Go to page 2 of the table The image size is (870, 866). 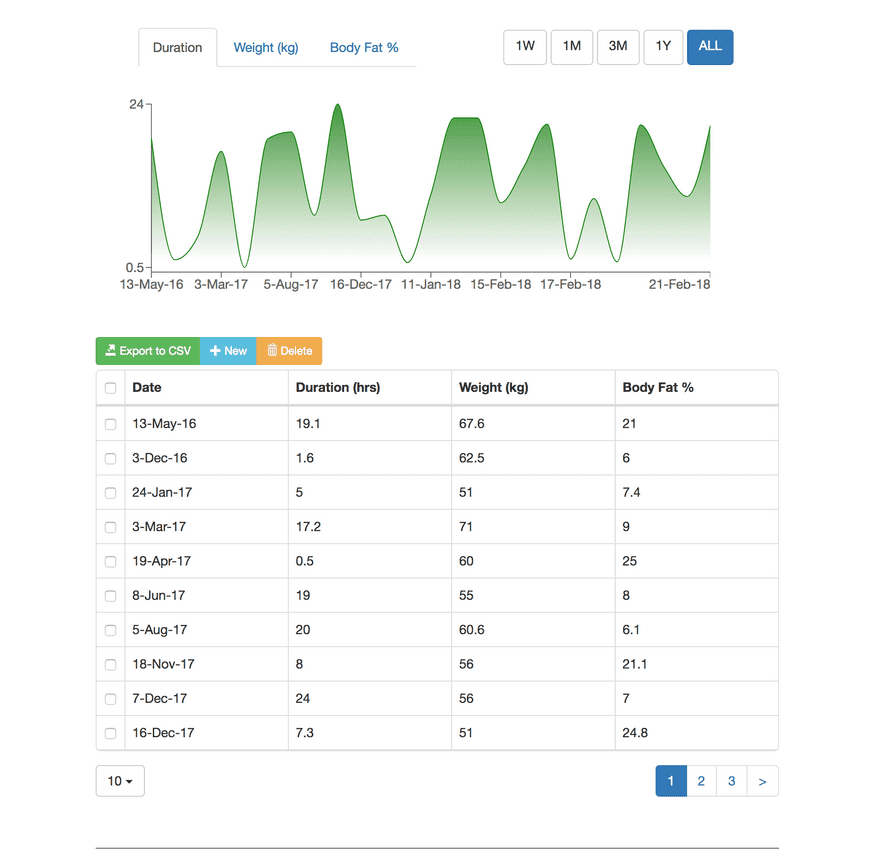[x=701, y=781]
